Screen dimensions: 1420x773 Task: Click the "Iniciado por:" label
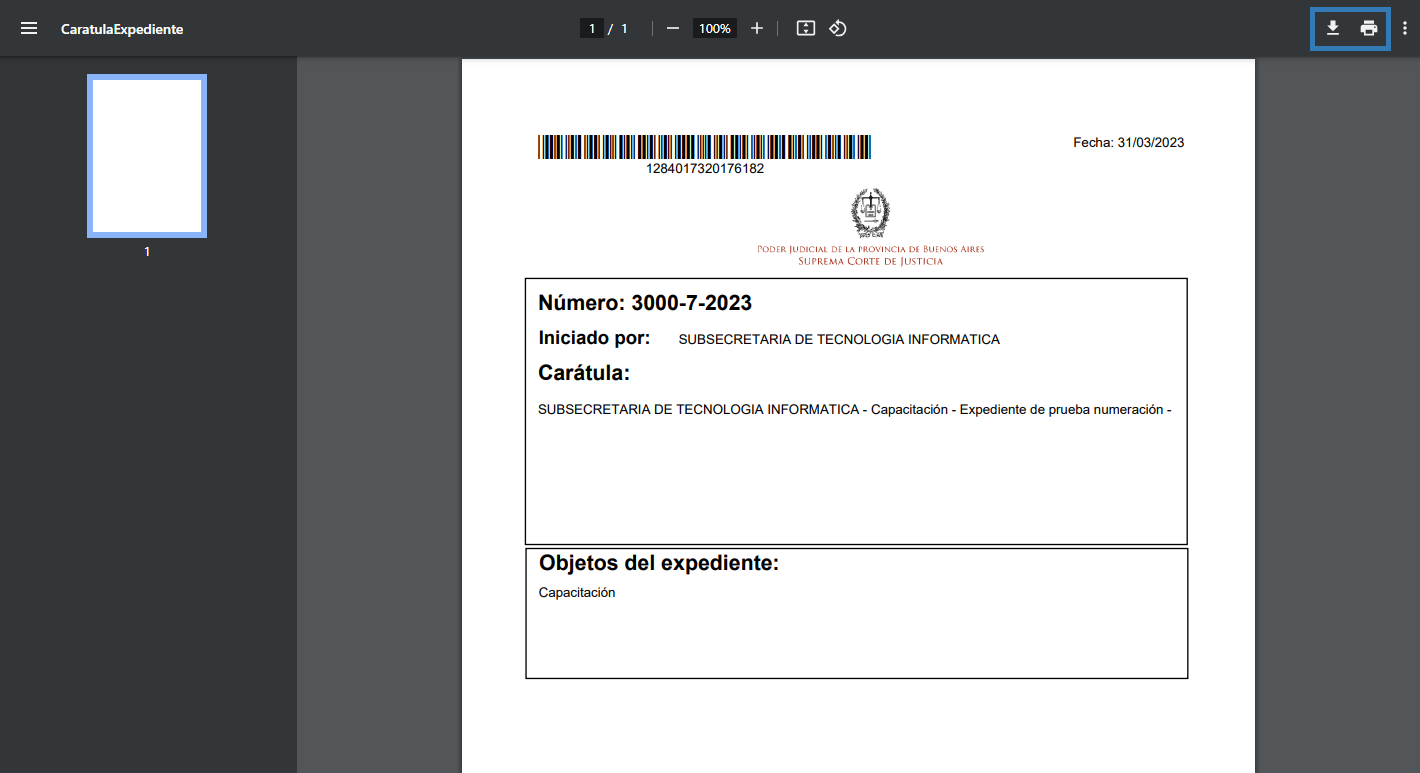pos(594,338)
